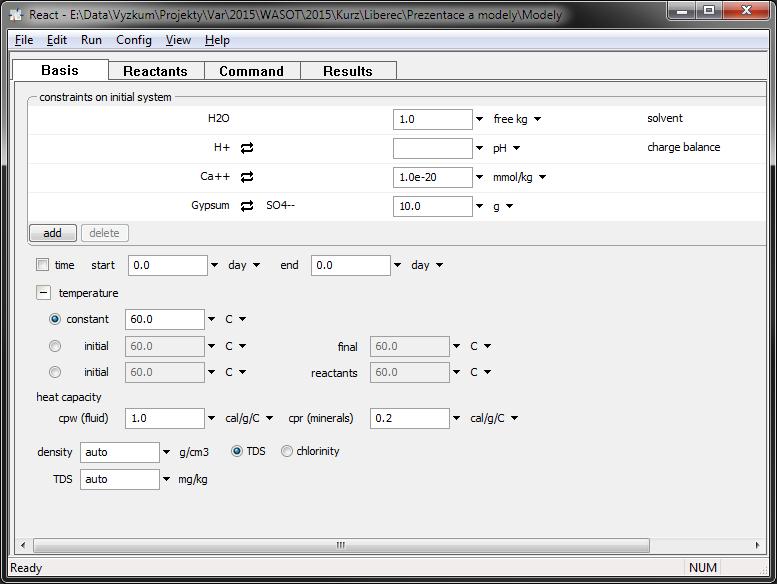Click the constant temperature field
The width and height of the screenshot is (777, 584).
coord(165,319)
